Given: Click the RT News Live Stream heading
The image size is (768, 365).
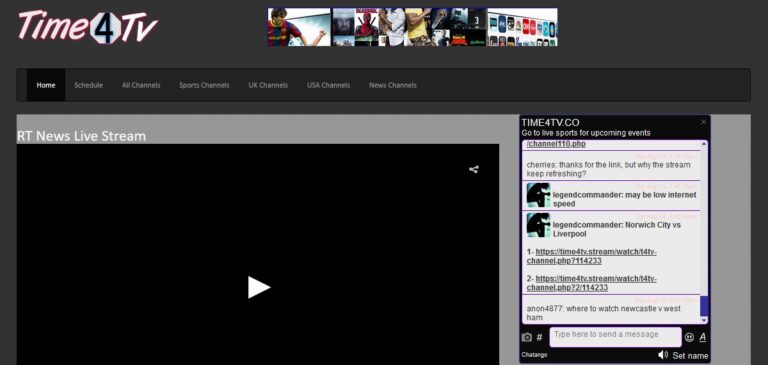Looking at the screenshot, I should click(x=81, y=136).
